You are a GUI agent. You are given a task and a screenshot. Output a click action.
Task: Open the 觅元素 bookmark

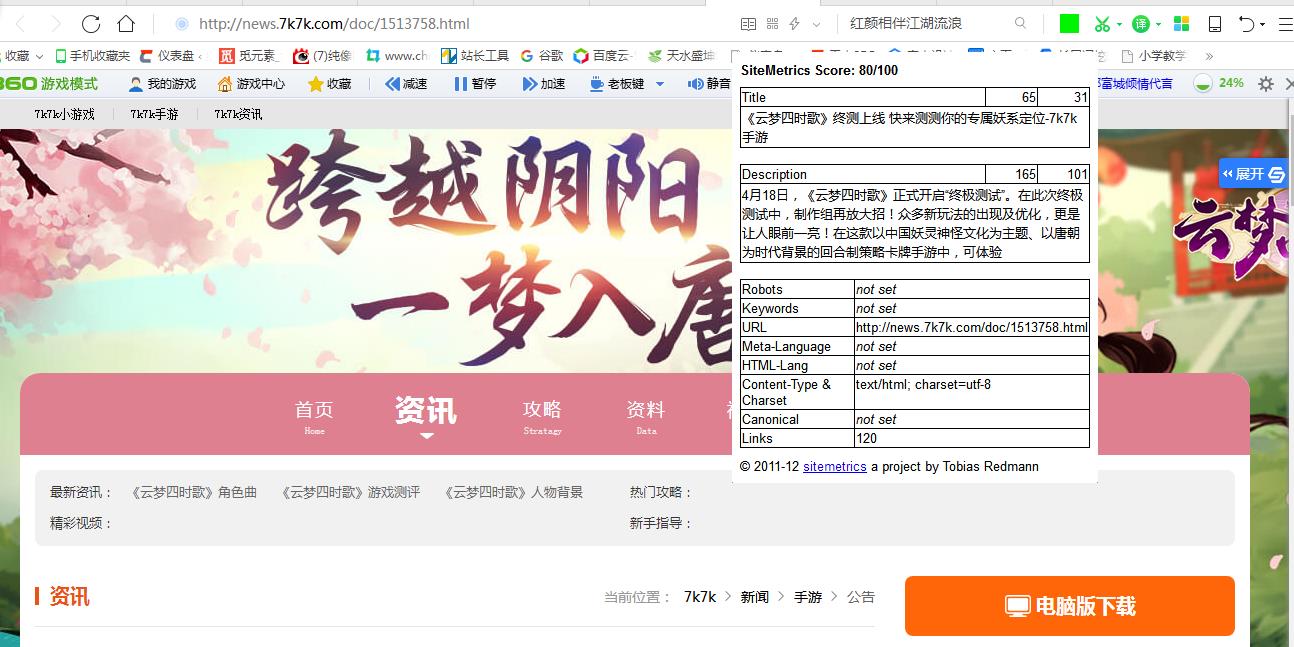[249, 56]
